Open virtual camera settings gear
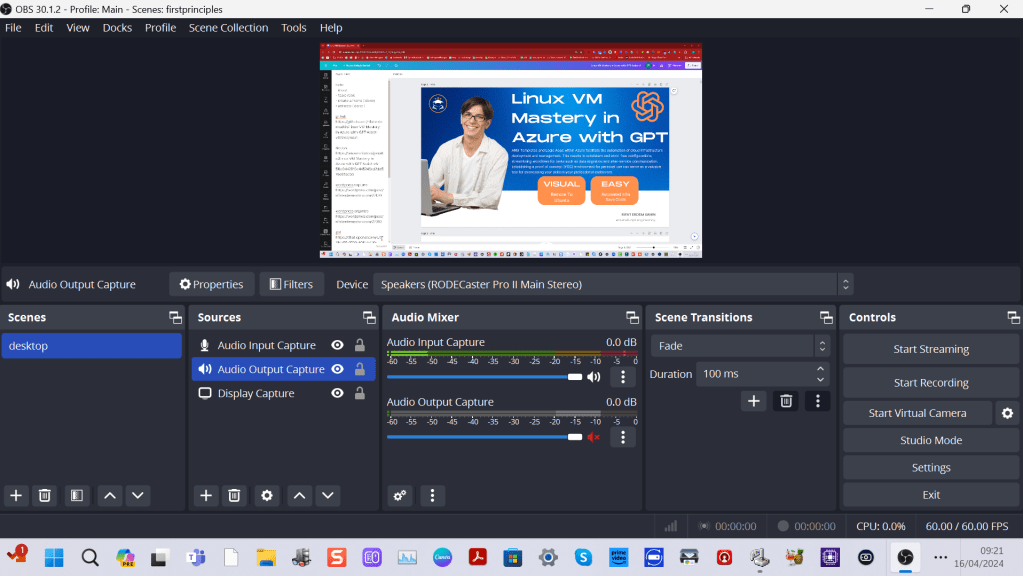1023x576 pixels. click(1007, 413)
